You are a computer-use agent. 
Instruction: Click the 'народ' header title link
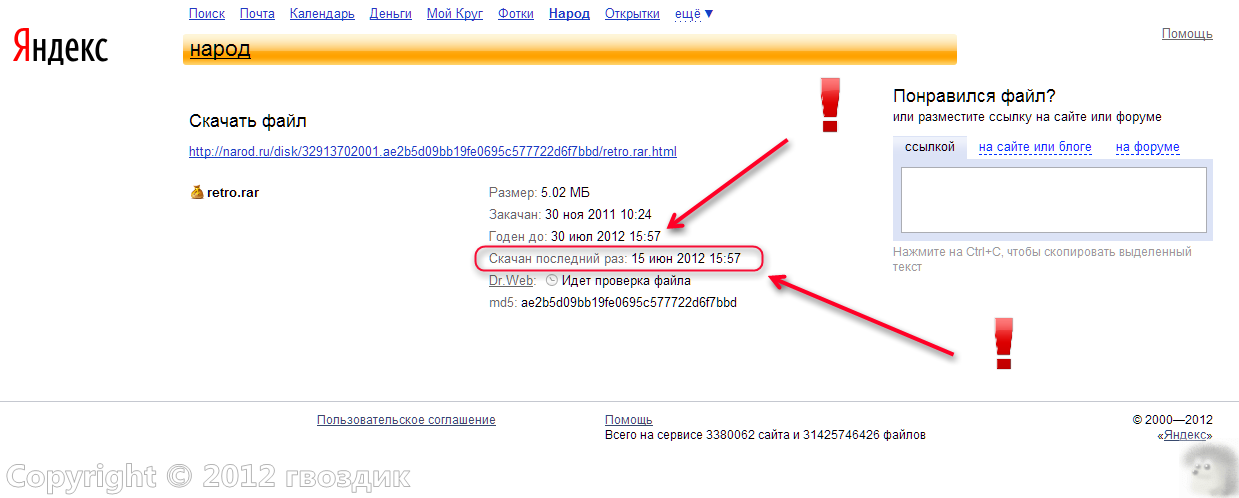(x=220, y=50)
